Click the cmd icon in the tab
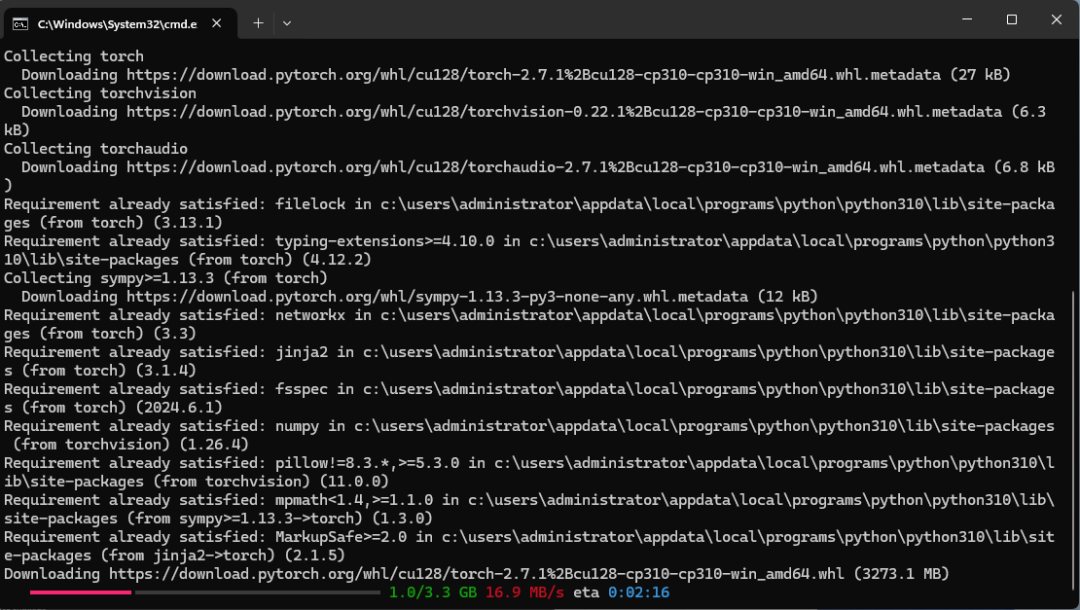The width and height of the screenshot is (1080, 610). pos(21,24)
